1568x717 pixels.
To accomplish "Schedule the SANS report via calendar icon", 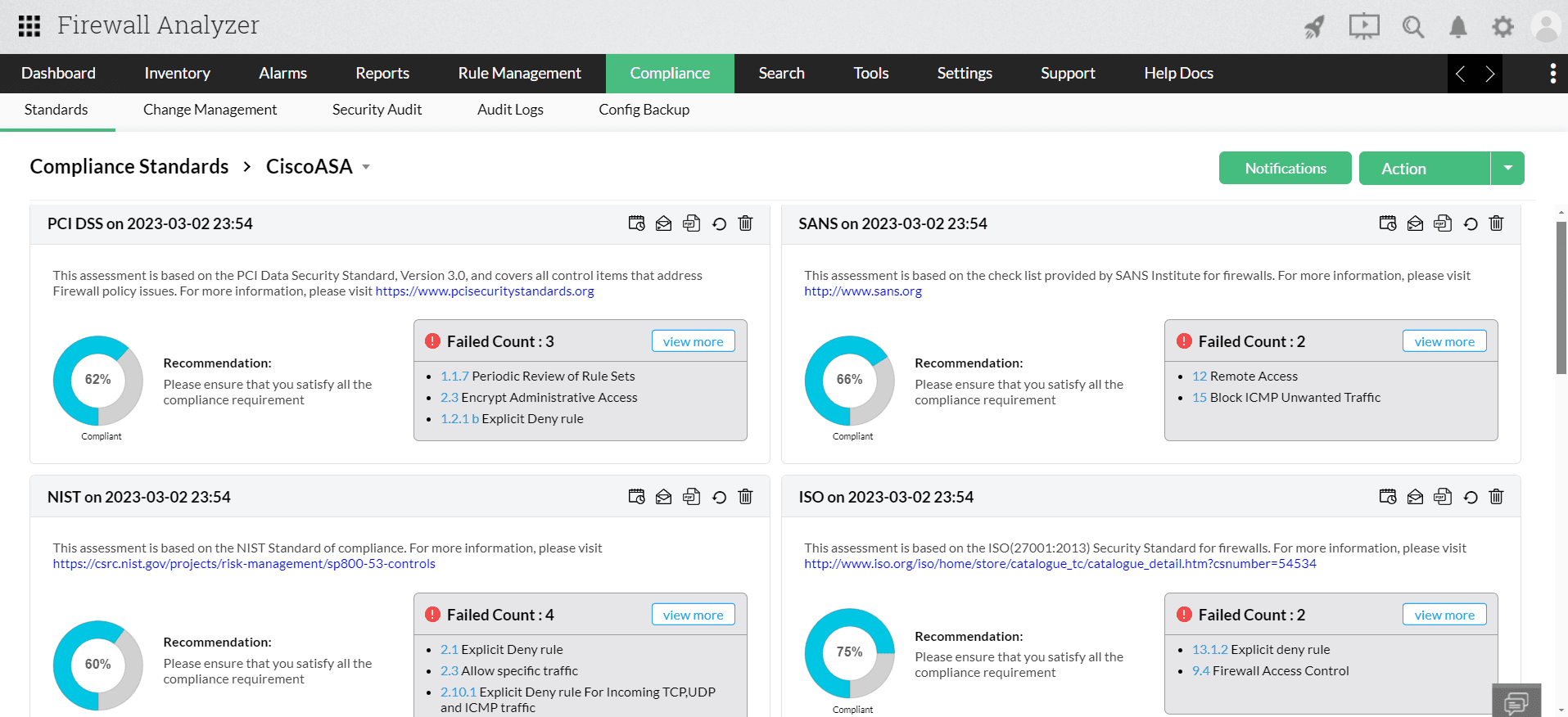I will tap(1388, 223).
